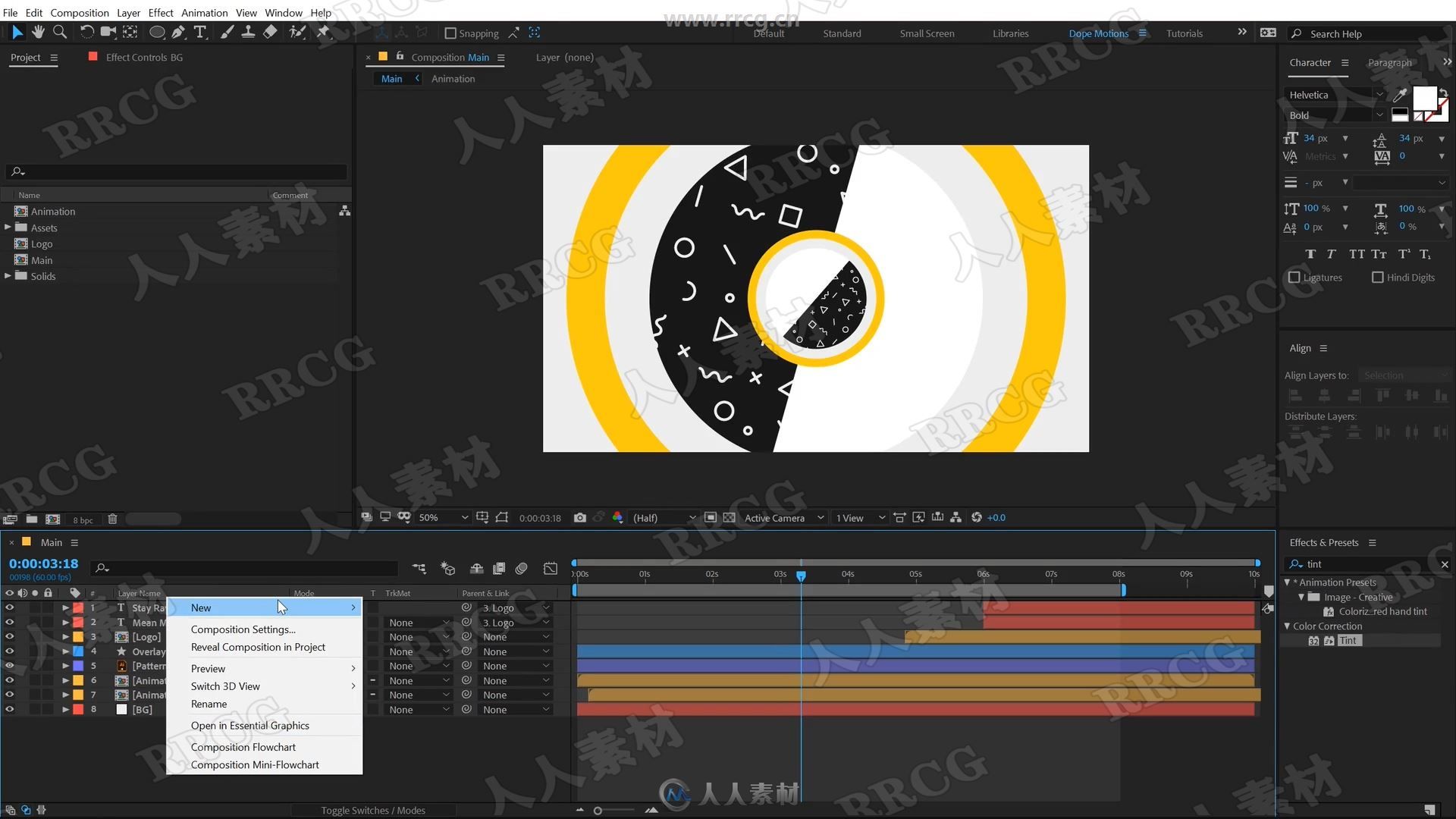The height and width of the screenshot is (819, 1456).
Task: Toggle visibility of Logo layer
Action: coord(9,637)
